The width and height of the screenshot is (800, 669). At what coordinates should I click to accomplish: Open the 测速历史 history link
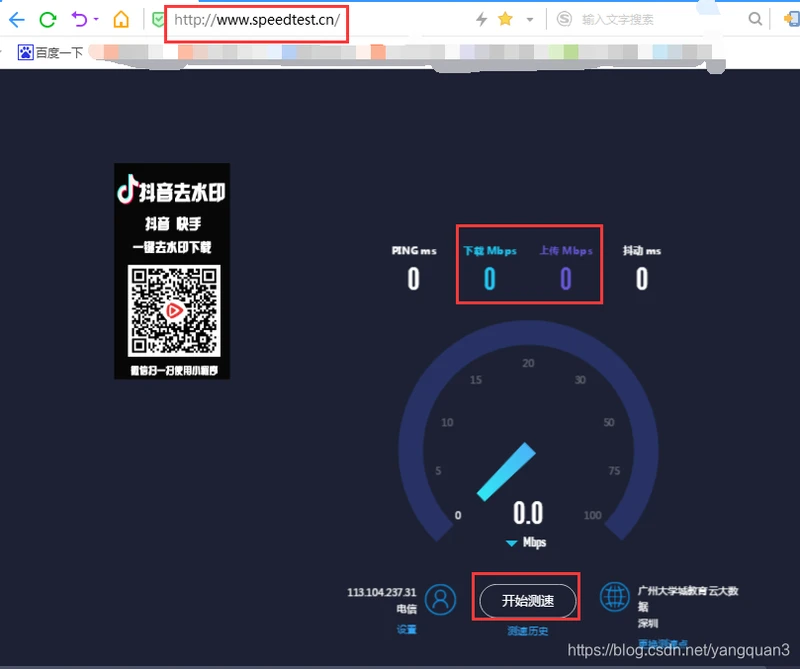(x=527, y=631)
